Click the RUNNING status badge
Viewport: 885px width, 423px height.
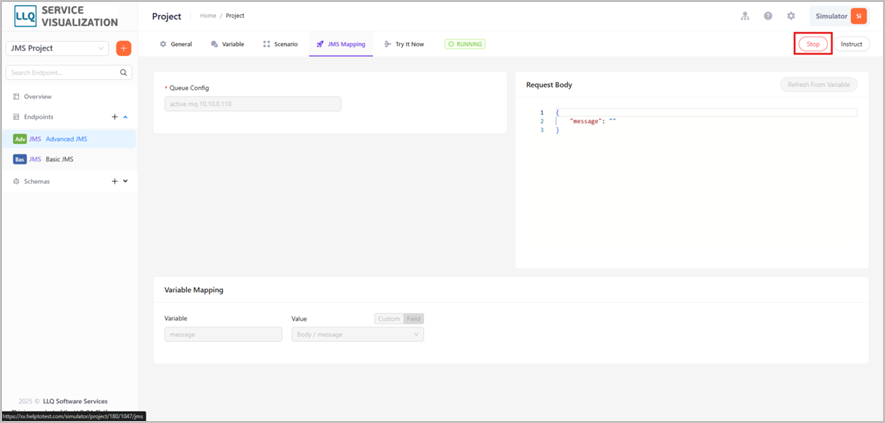pyautogui.click(x=465, y=44)
